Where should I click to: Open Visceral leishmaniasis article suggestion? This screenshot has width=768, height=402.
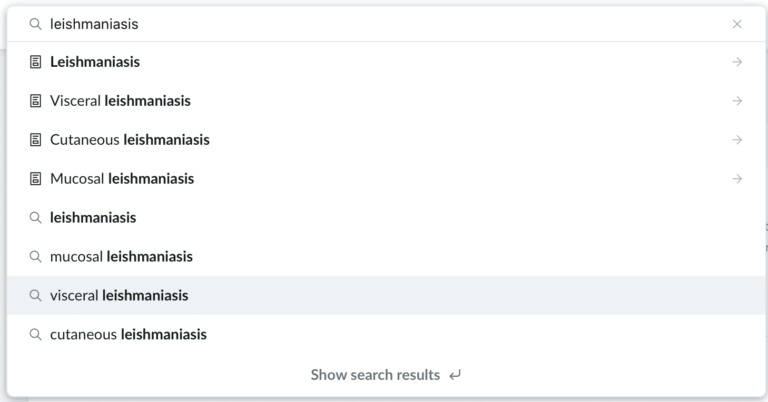120,101
